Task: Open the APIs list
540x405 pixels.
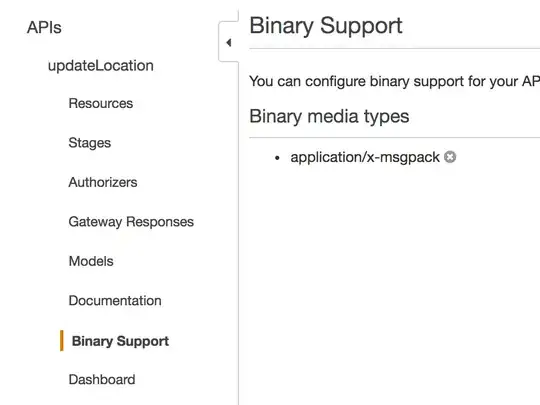Action: pyautogui.click(x=44, y=28)
